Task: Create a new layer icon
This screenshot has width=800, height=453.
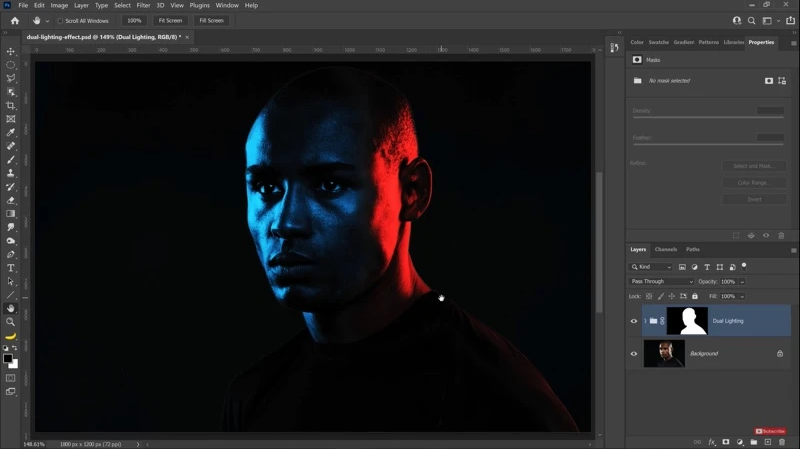Action: pyautogui.click(x=768, y=442)
